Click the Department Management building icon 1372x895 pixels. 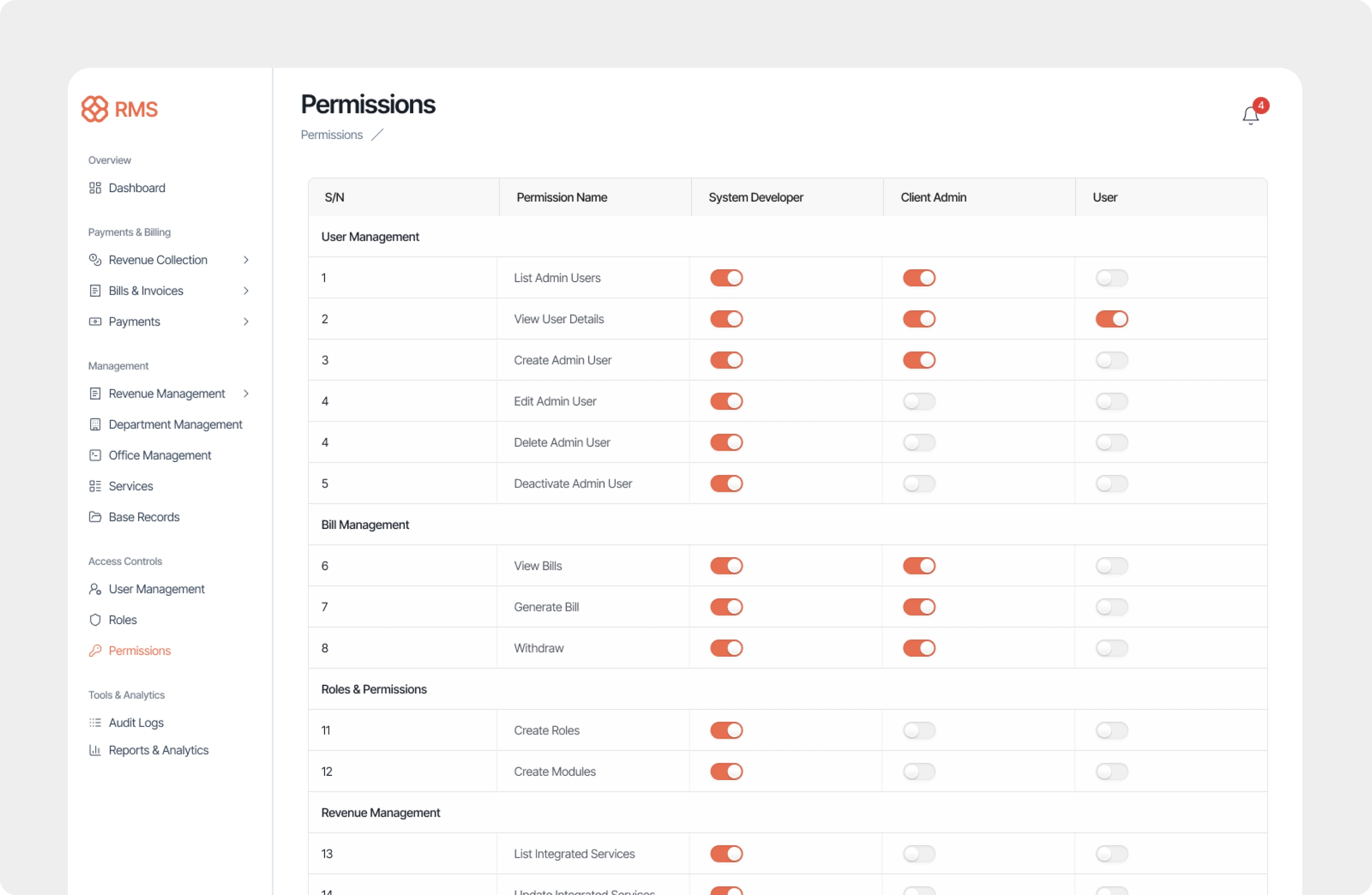(x=95, y=425)
